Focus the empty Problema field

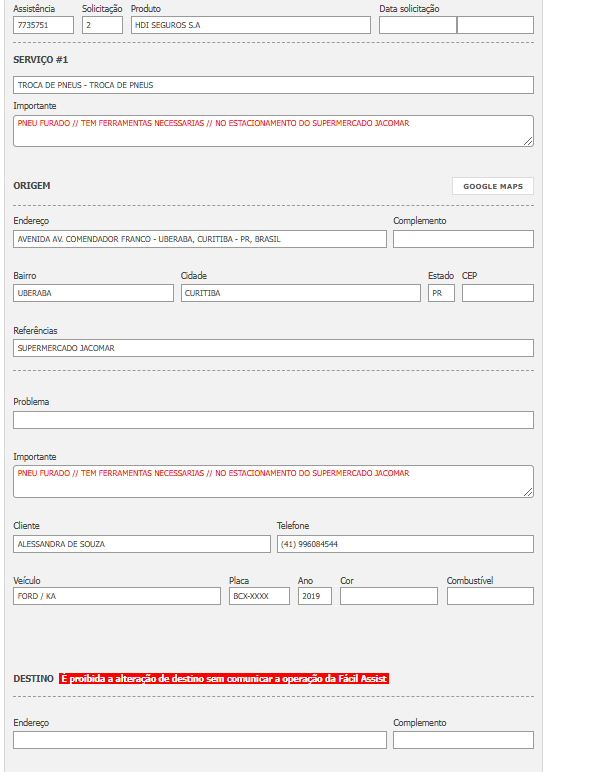click(273, 420)
